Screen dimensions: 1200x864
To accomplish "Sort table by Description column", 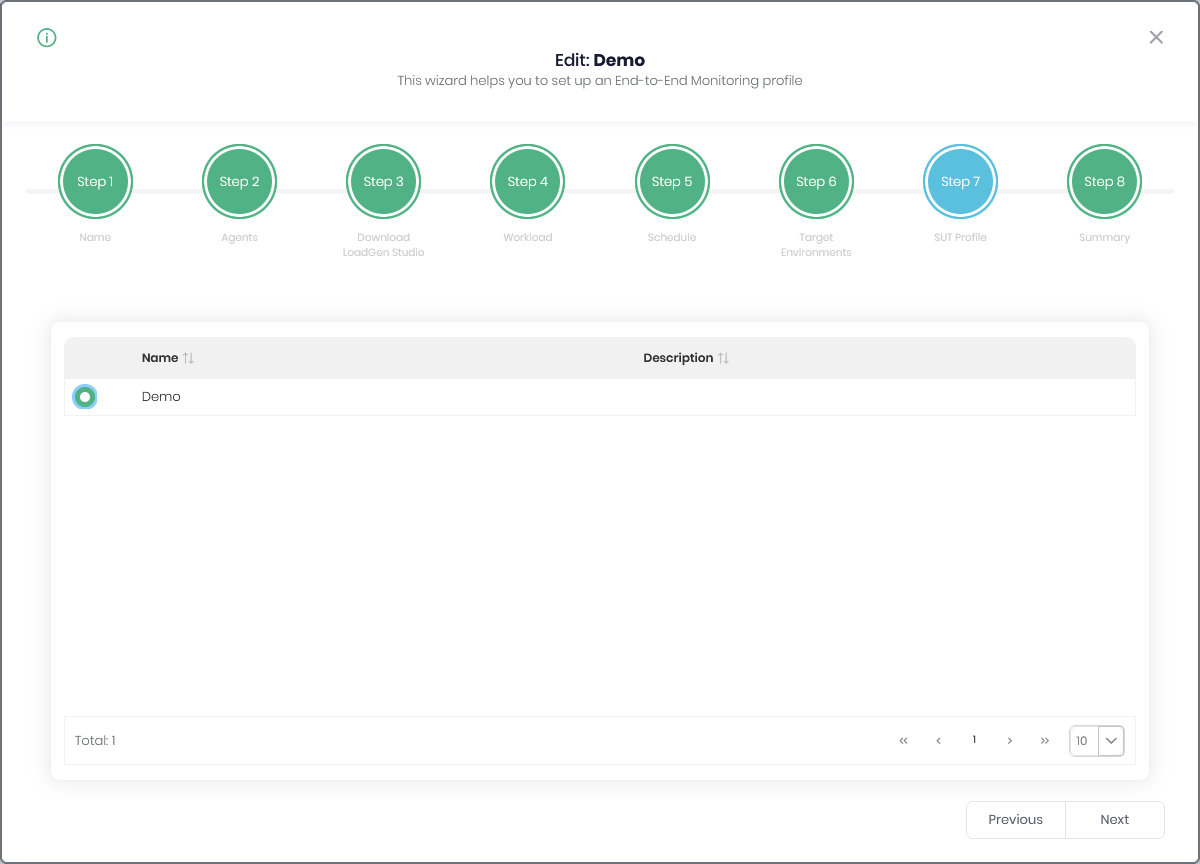I will [723, 358].
